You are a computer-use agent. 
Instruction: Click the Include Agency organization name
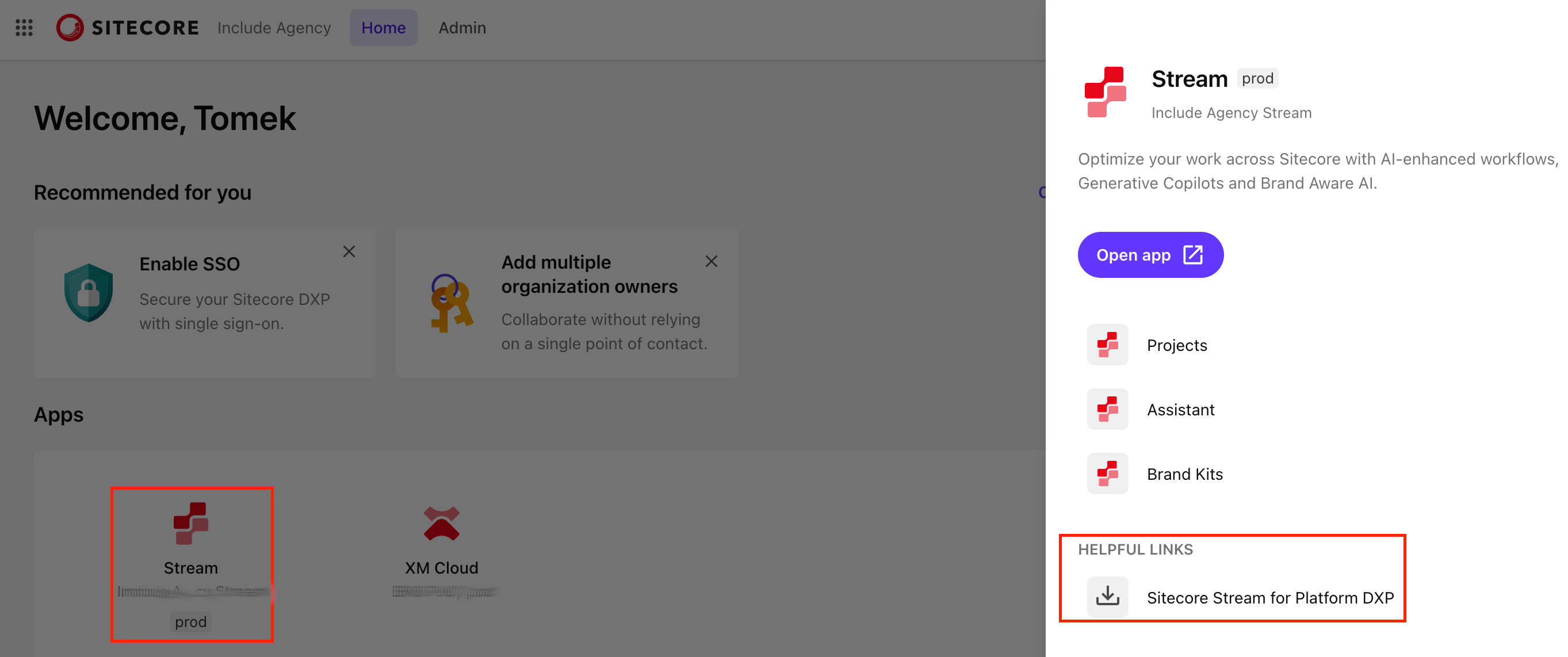274,28
